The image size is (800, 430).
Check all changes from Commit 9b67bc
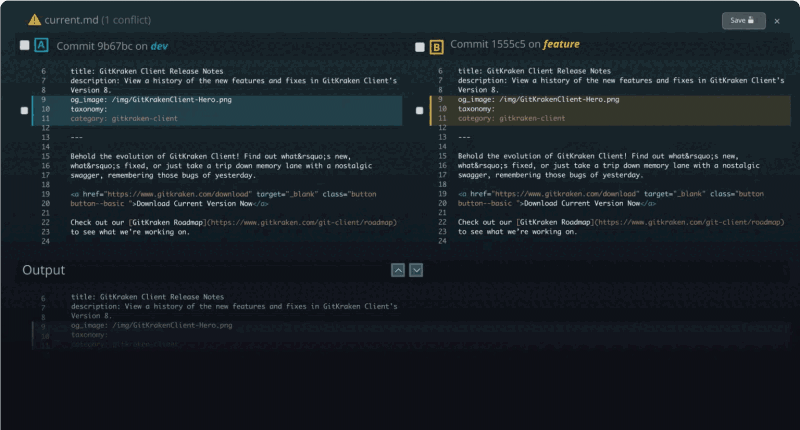coord(24,45)
